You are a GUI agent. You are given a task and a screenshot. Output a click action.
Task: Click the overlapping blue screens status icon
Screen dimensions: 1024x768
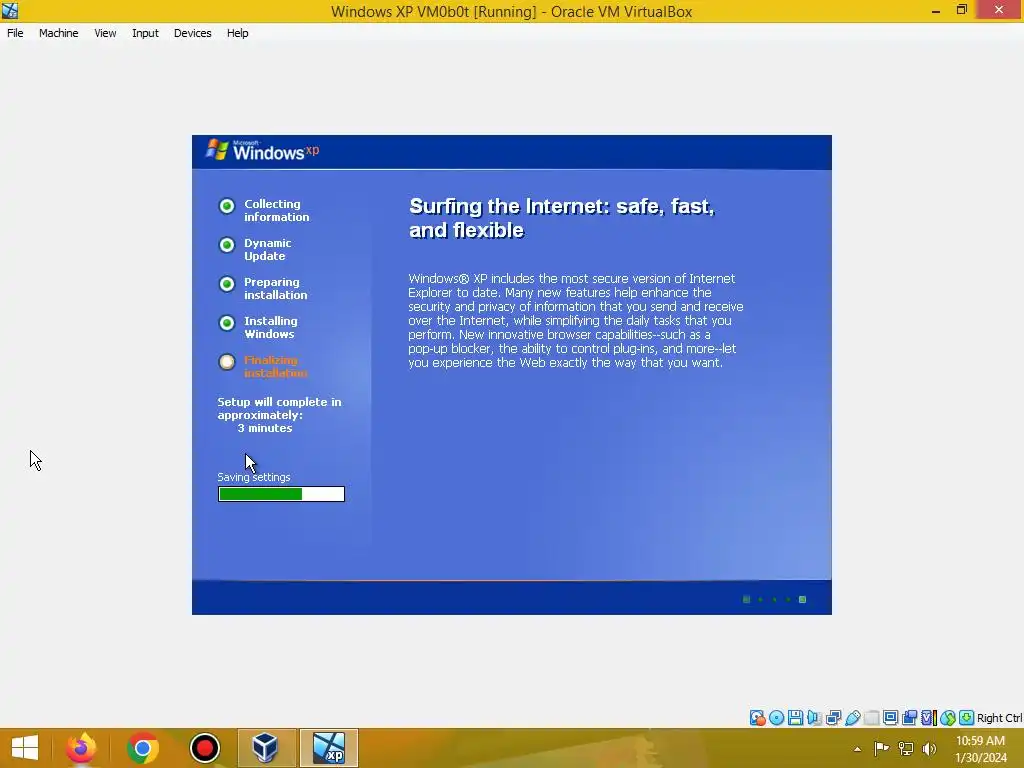(x=909, y=718)
